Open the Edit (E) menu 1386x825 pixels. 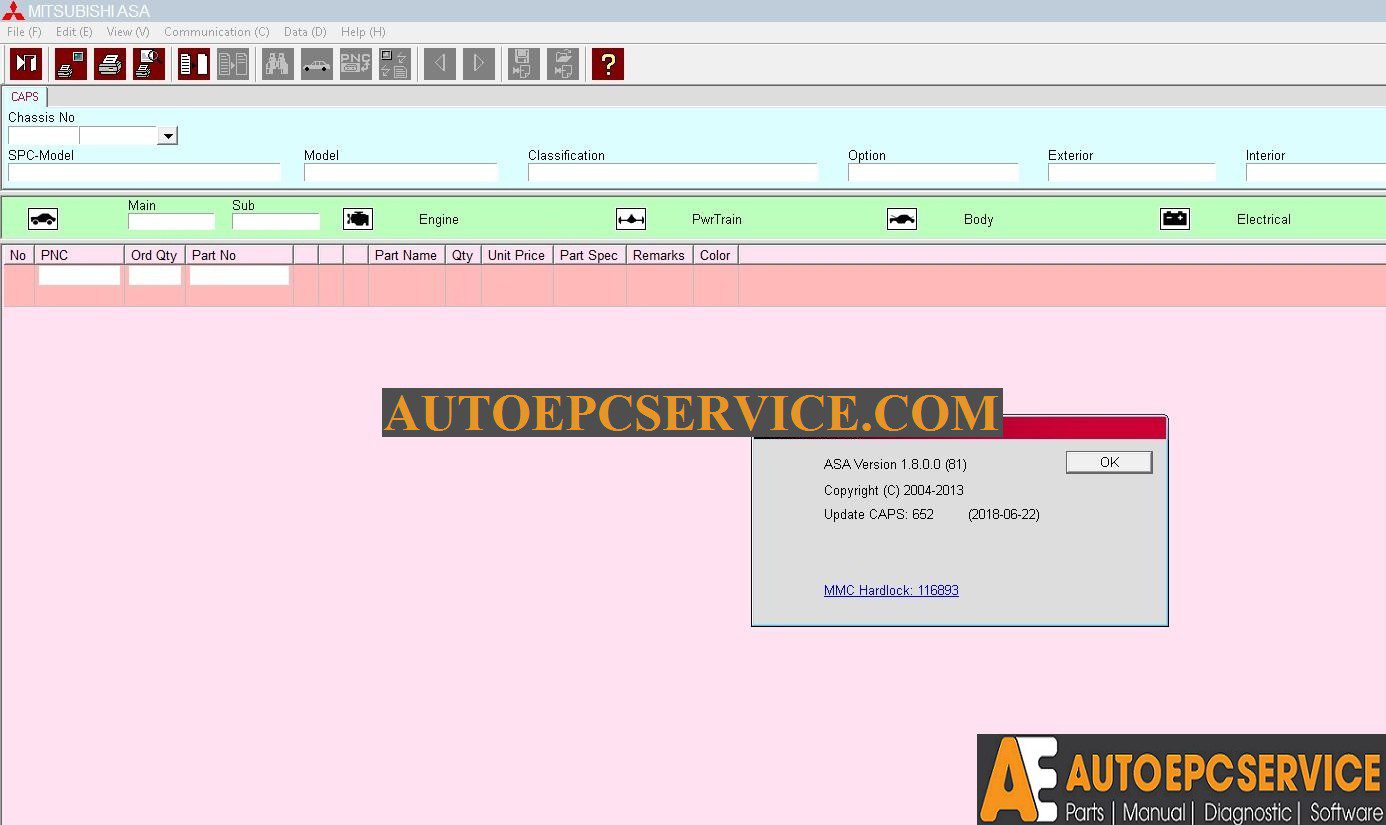pos(74,32)
